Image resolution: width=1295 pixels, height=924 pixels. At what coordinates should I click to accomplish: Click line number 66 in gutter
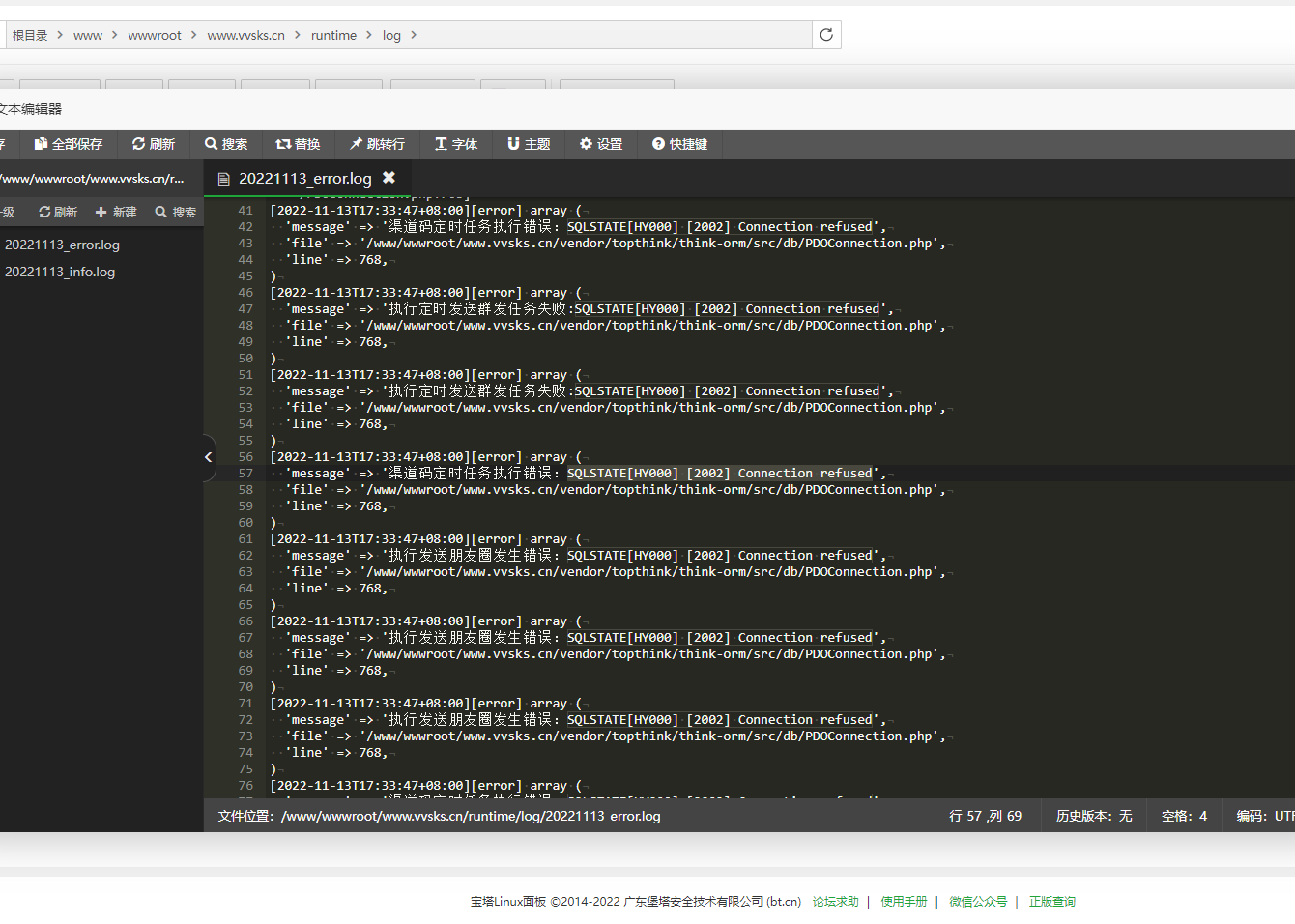tap(245, 621)
